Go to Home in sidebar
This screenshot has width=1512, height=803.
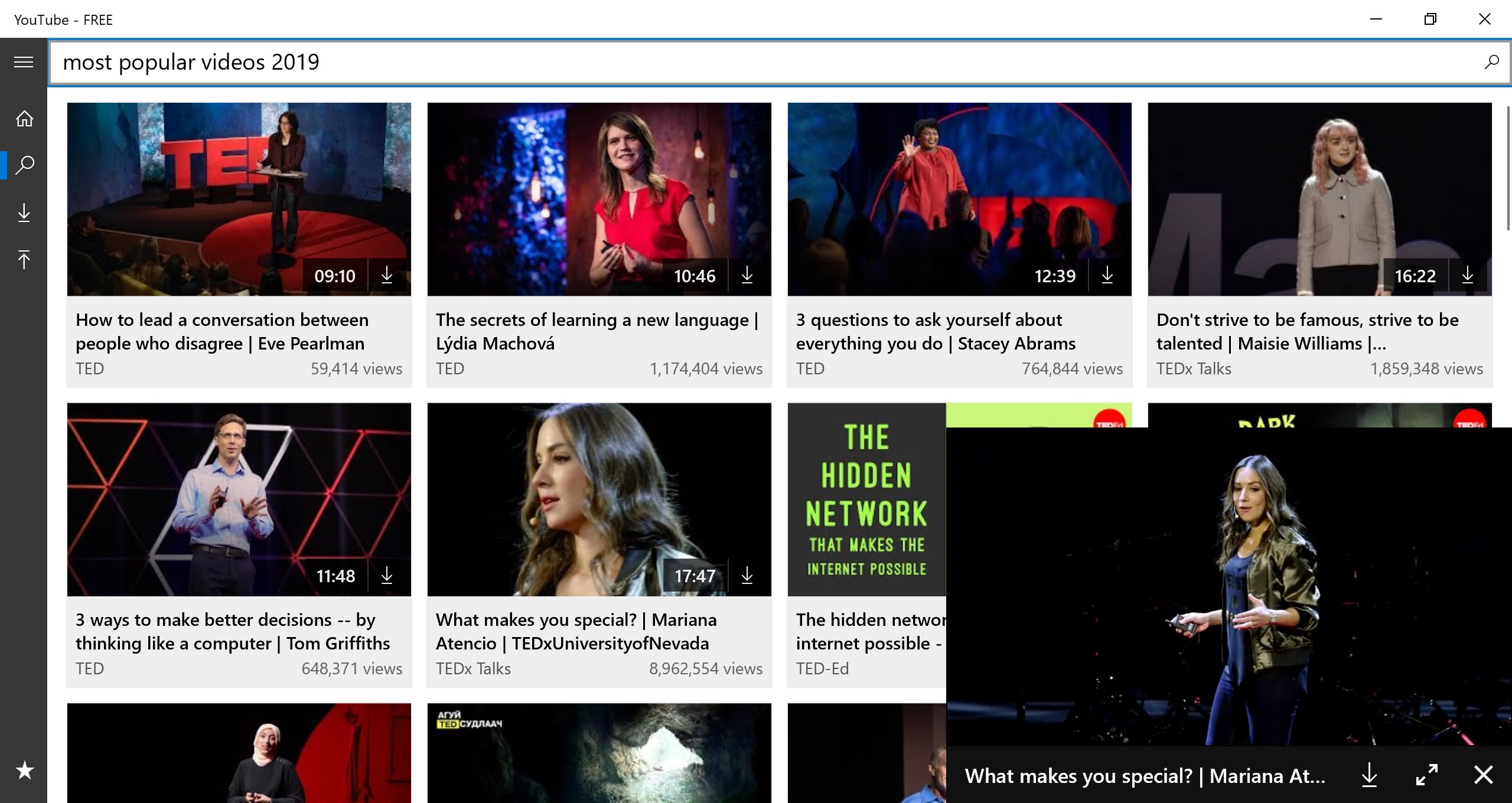pyautogui.click(x=24, y=119)
